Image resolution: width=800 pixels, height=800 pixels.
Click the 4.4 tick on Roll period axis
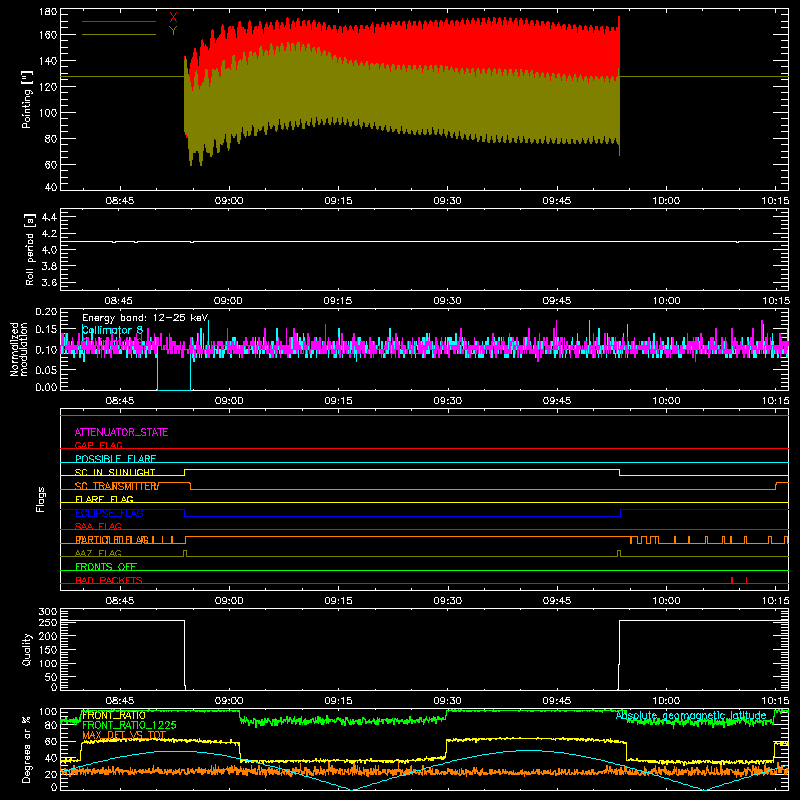(49, 217)
